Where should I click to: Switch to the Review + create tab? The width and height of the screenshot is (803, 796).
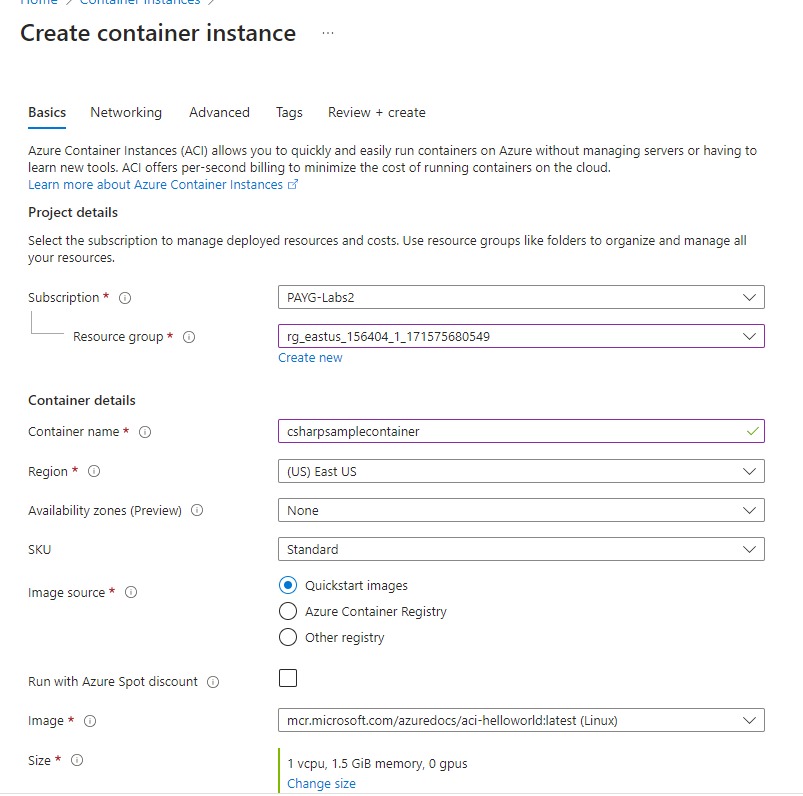pos(376,112)
